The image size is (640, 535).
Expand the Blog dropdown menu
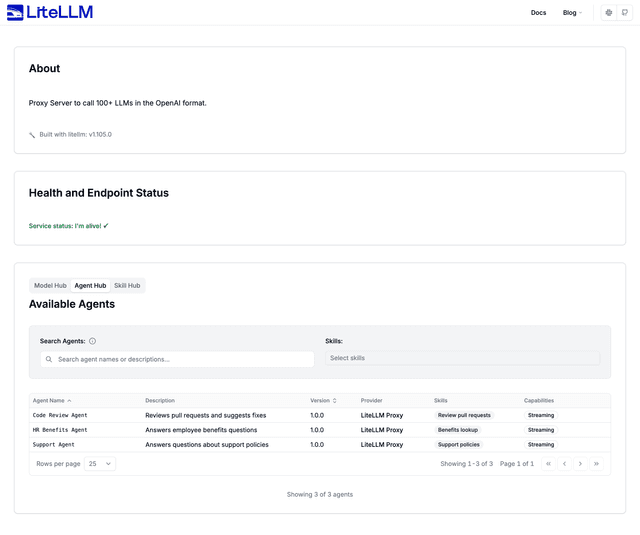(572, 13)
